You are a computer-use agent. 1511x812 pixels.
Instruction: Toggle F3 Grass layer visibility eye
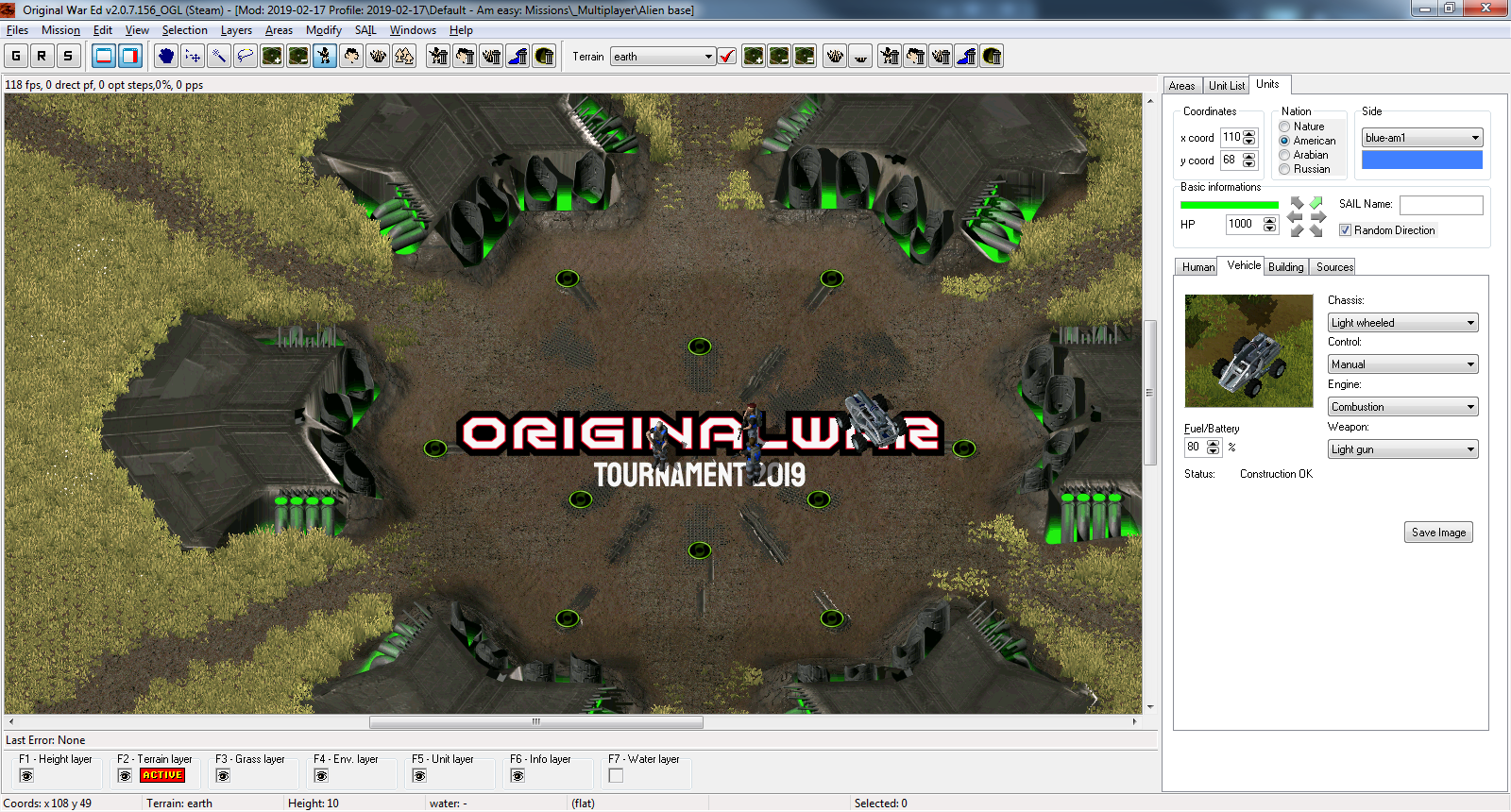(223, 776)
